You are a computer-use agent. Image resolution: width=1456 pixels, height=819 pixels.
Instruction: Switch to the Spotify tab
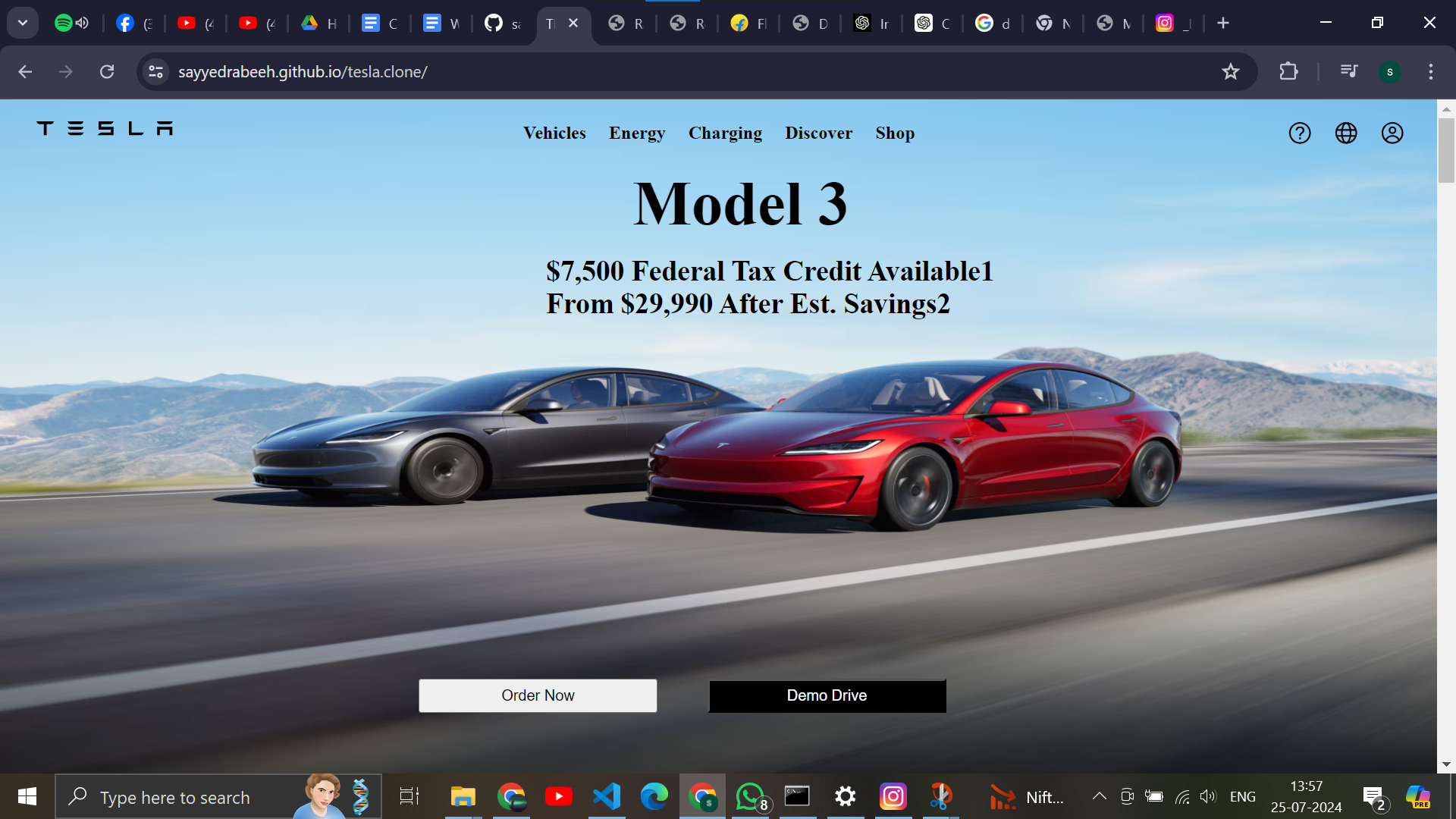pos(72,23)
